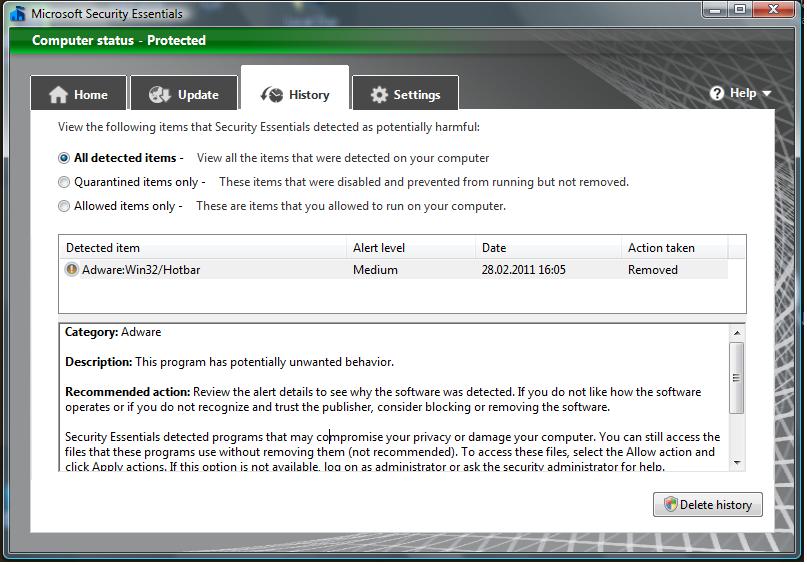Click the globe icon on Update tab
Screen dimensions: 807x565
click(x=160, y=95)
